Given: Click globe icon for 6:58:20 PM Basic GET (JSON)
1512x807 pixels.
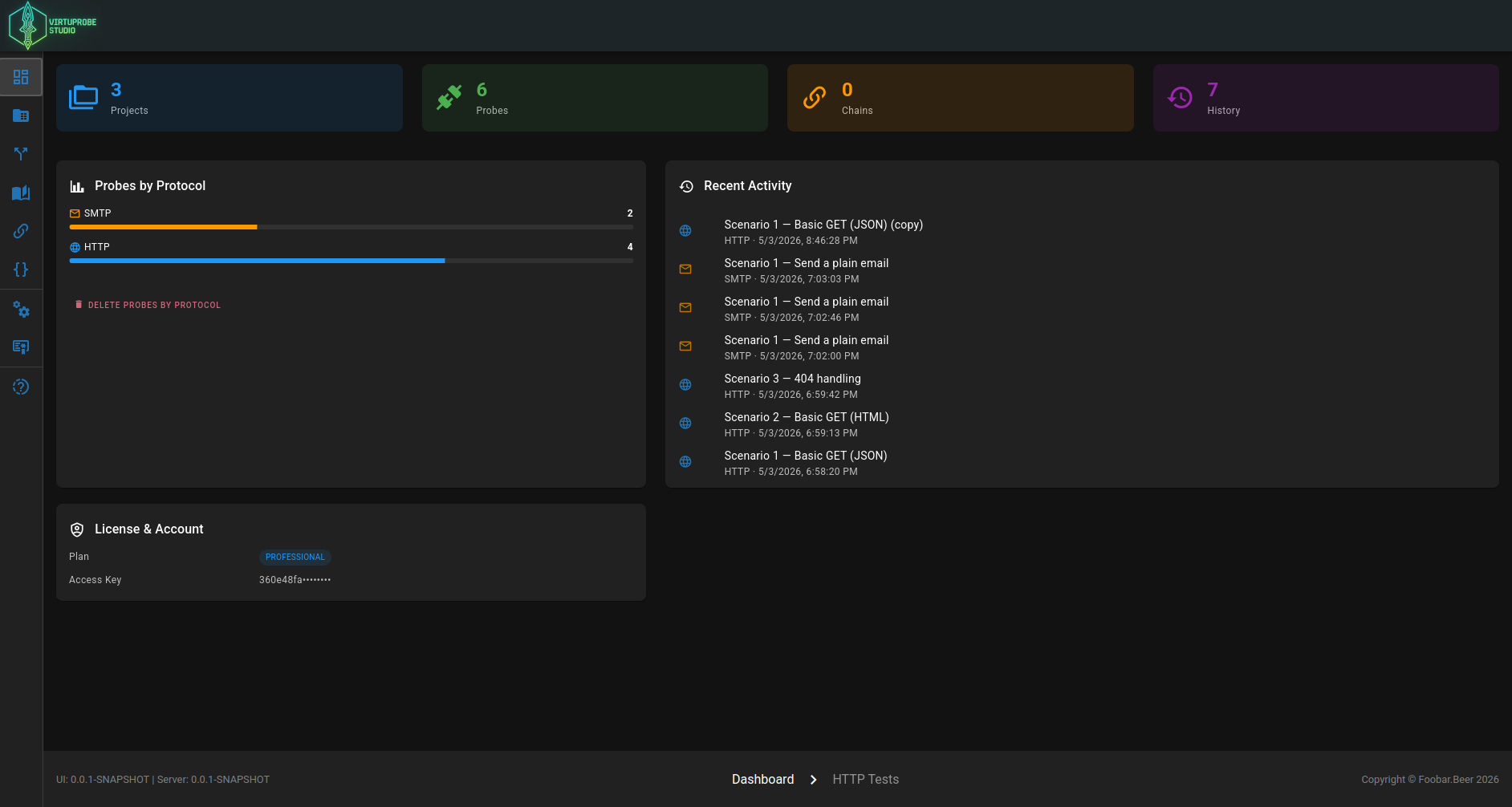Looking at the screenshot, I should (x=685, y=462).
